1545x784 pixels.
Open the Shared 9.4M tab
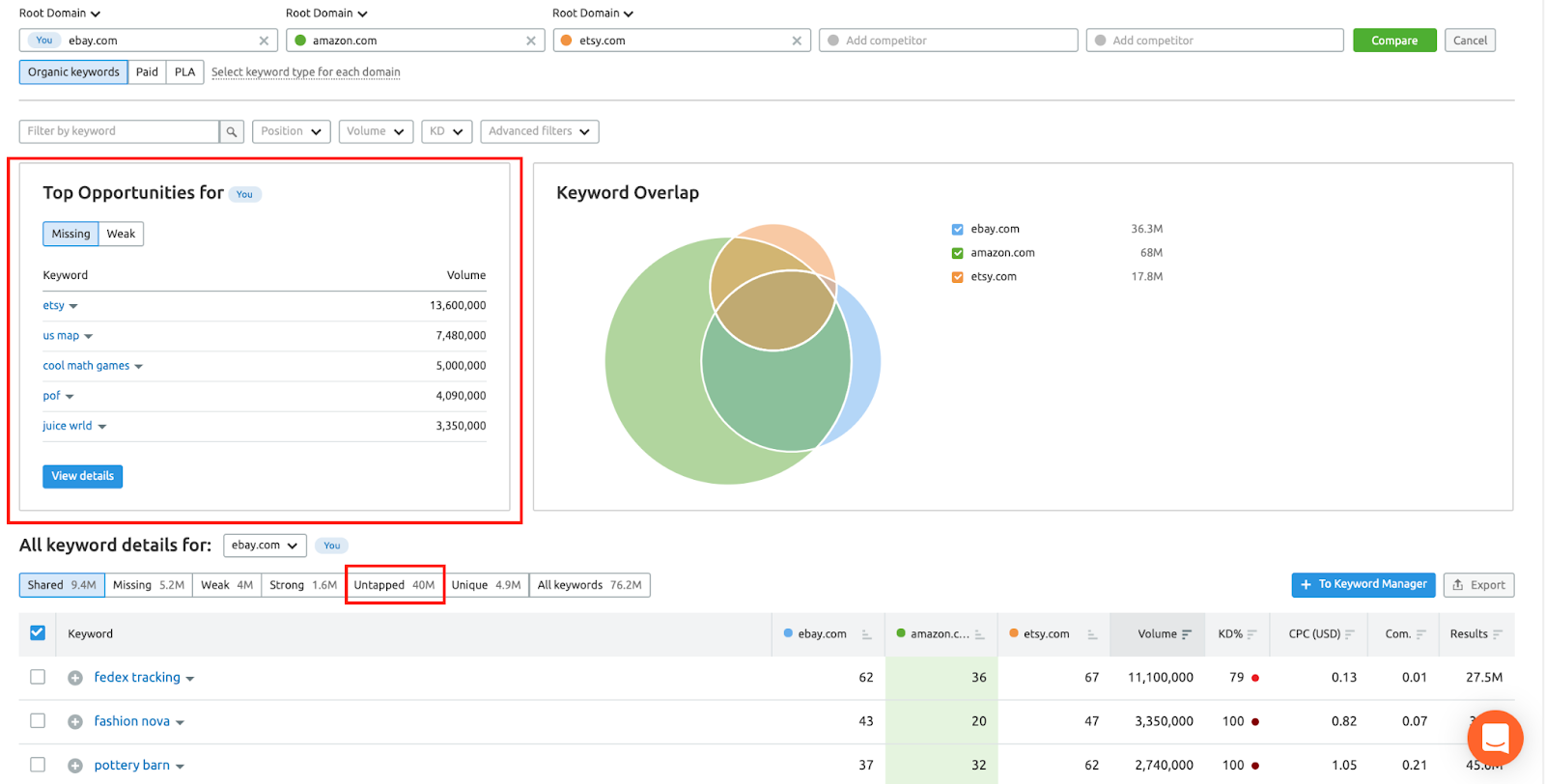click(x=62, y=585)
